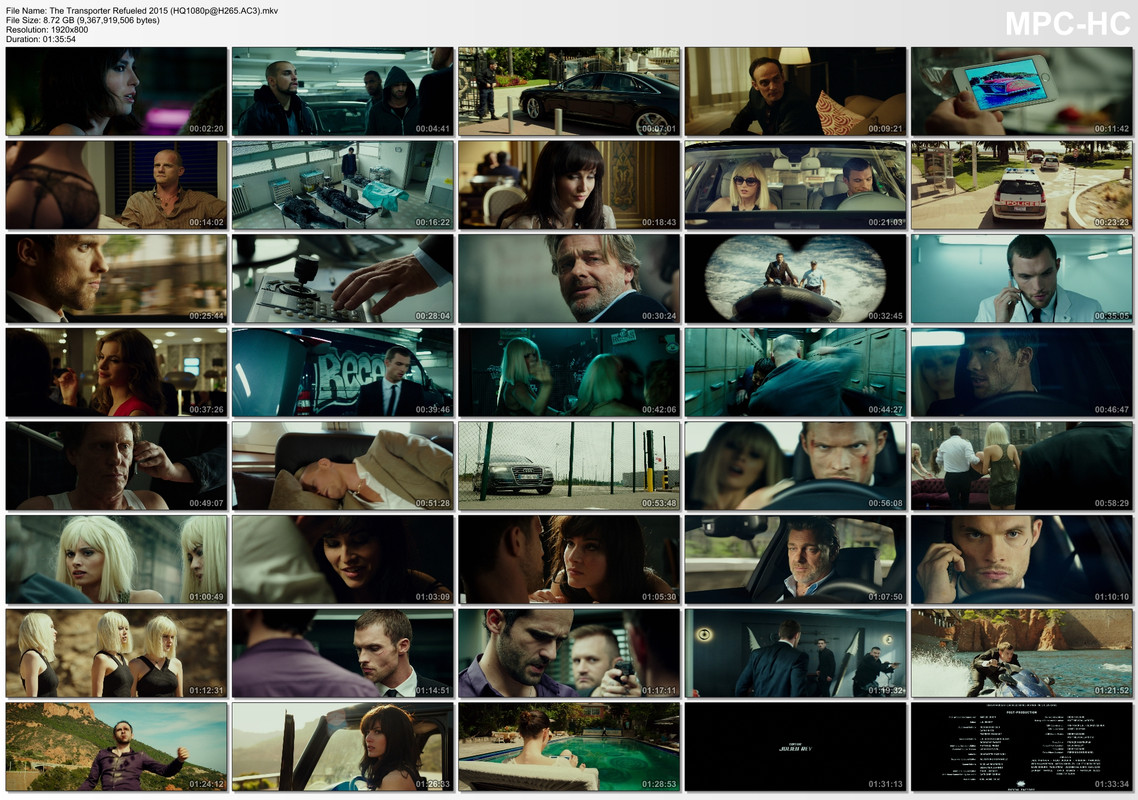
Task: Open the credits title frame at 01:31:13
Action: tap(795, 747)
